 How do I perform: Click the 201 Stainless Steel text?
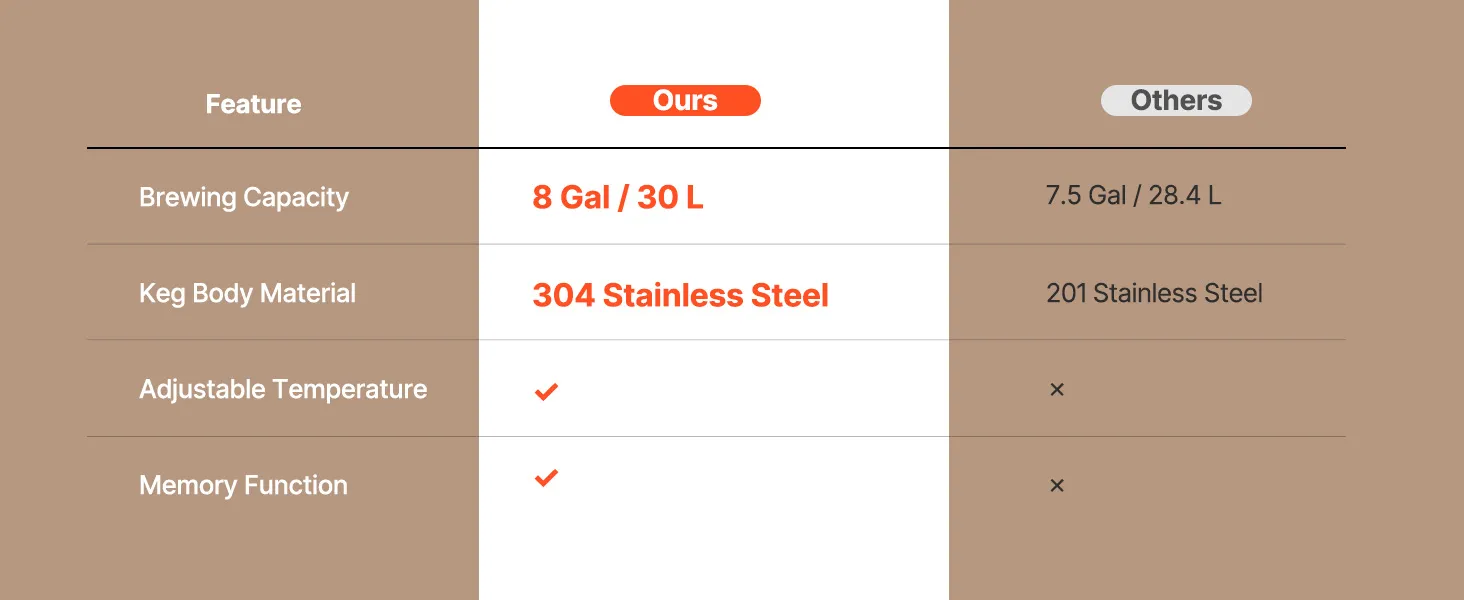click(x=1154, y=293)
